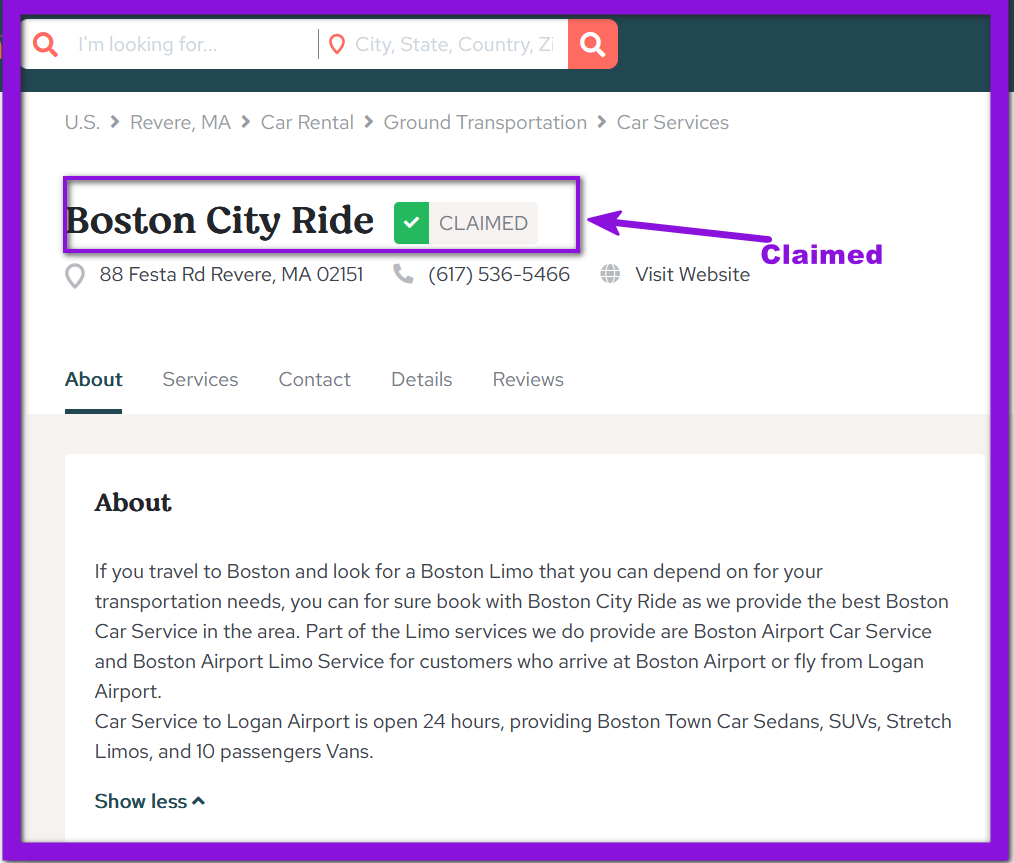Click the Boston City Ride heading
Screen dimensions: 1014x863
[x=220, y=220]
